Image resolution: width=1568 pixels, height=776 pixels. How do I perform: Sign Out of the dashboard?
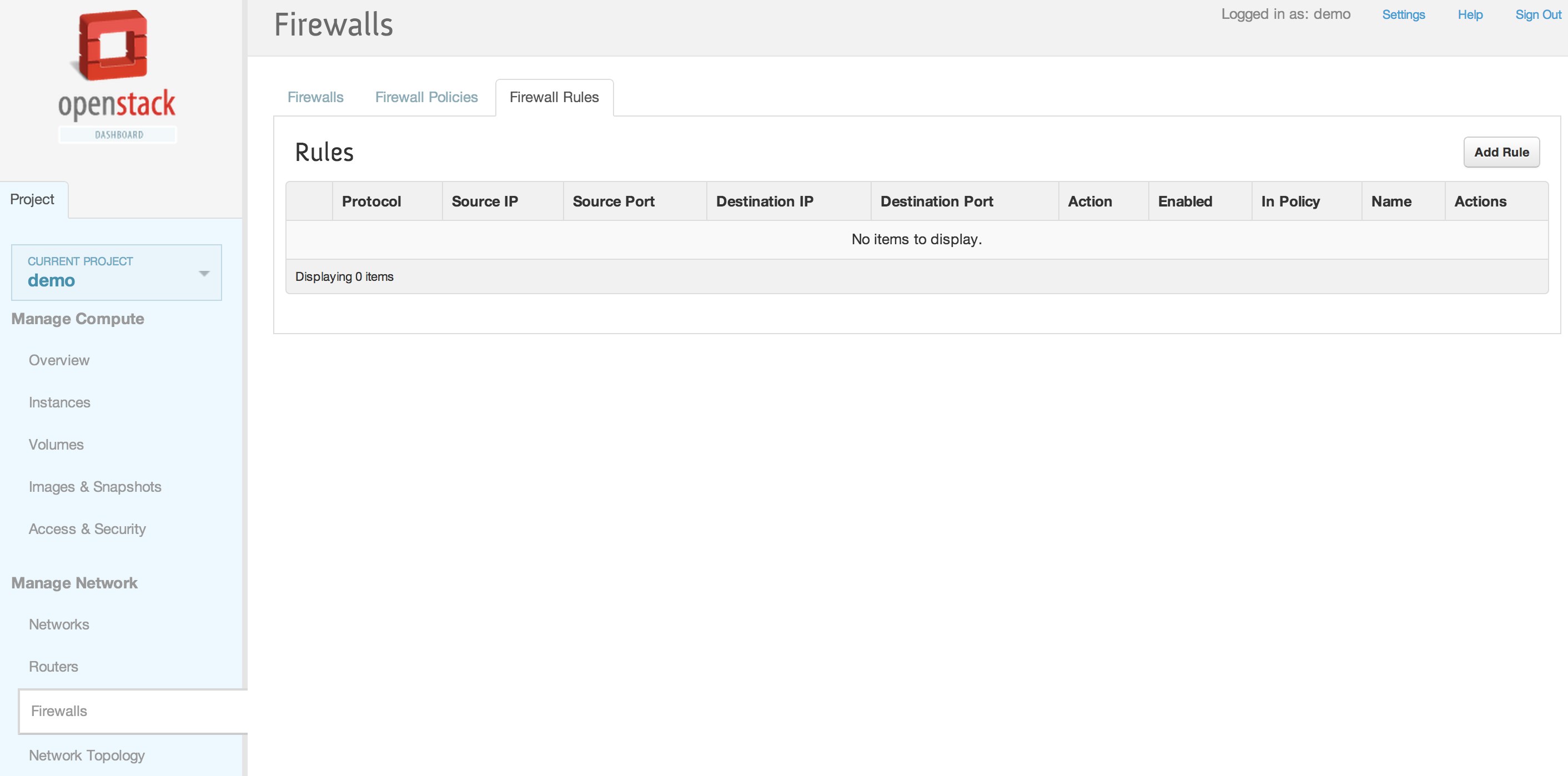coord(1537,14)
